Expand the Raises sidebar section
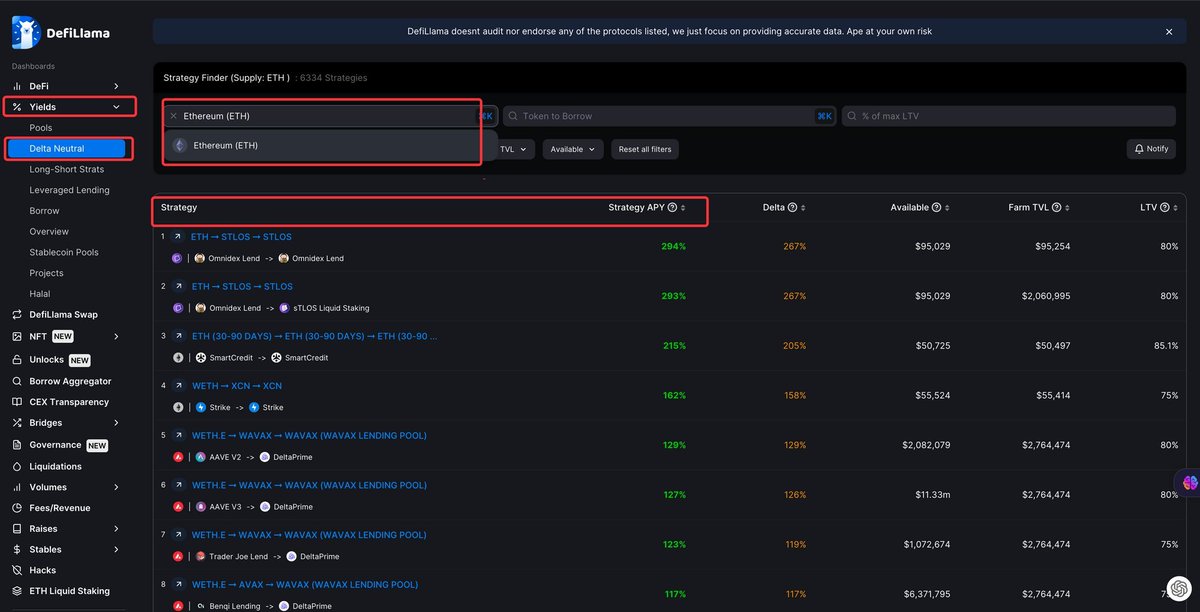The width and height of the screenshot is (1200, 612). (116, 529)
